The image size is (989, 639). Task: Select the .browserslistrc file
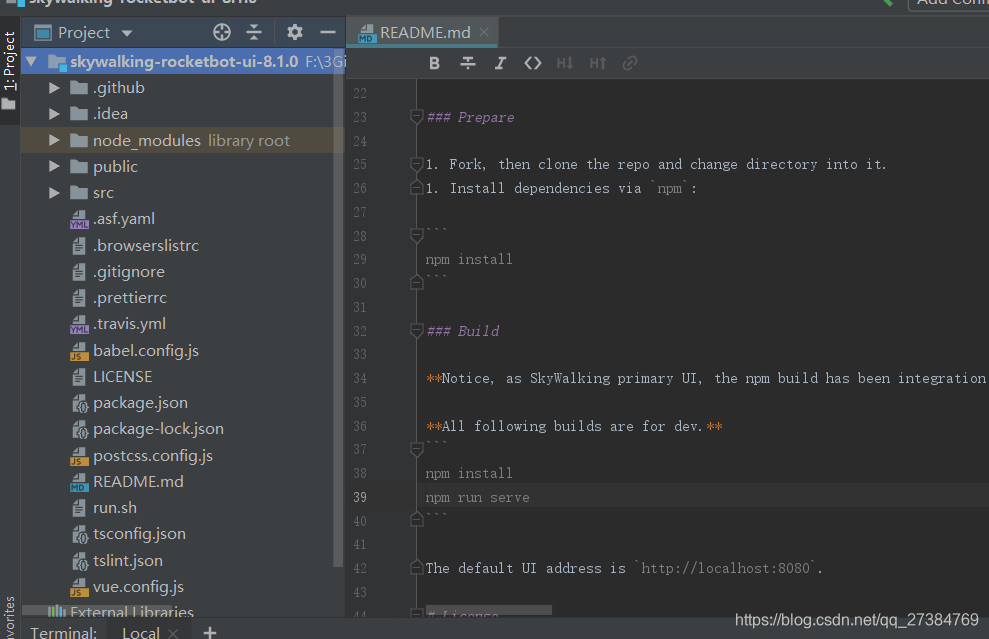(x=146, y=245)
